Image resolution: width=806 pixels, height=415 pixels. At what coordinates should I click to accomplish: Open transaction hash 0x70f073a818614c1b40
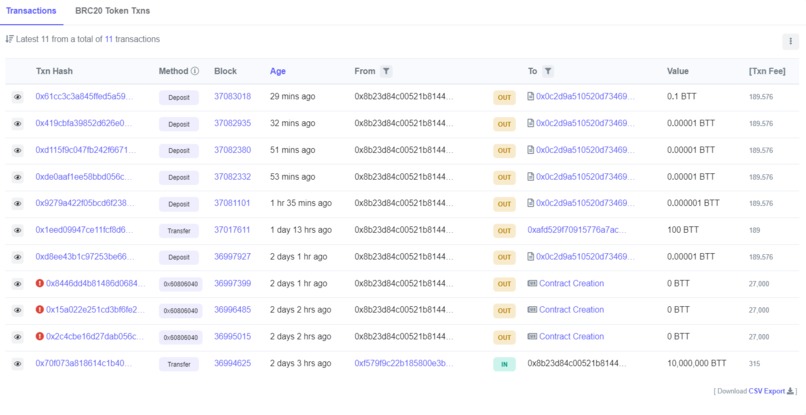(x=84, y=363)
